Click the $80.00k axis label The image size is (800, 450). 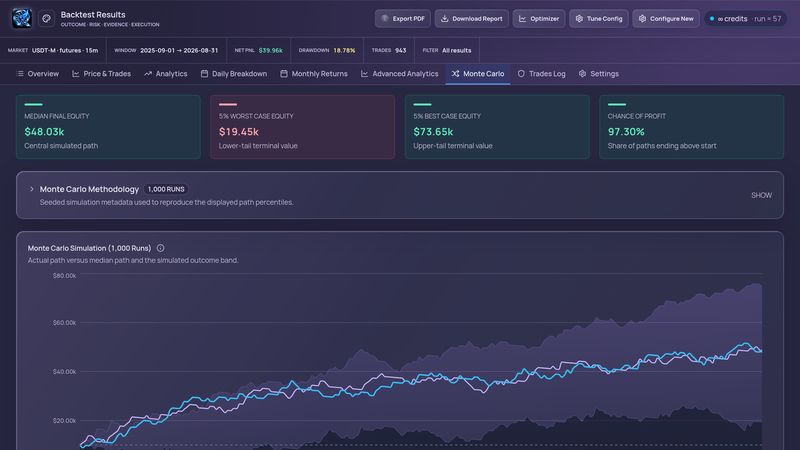click(64, 276)
